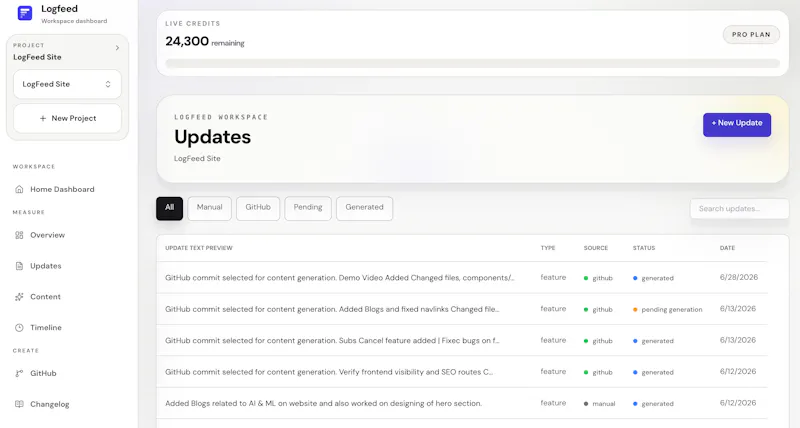This screenshot has height=428, width=800.
Task: Click the Updates document icon
Action: 19,266
